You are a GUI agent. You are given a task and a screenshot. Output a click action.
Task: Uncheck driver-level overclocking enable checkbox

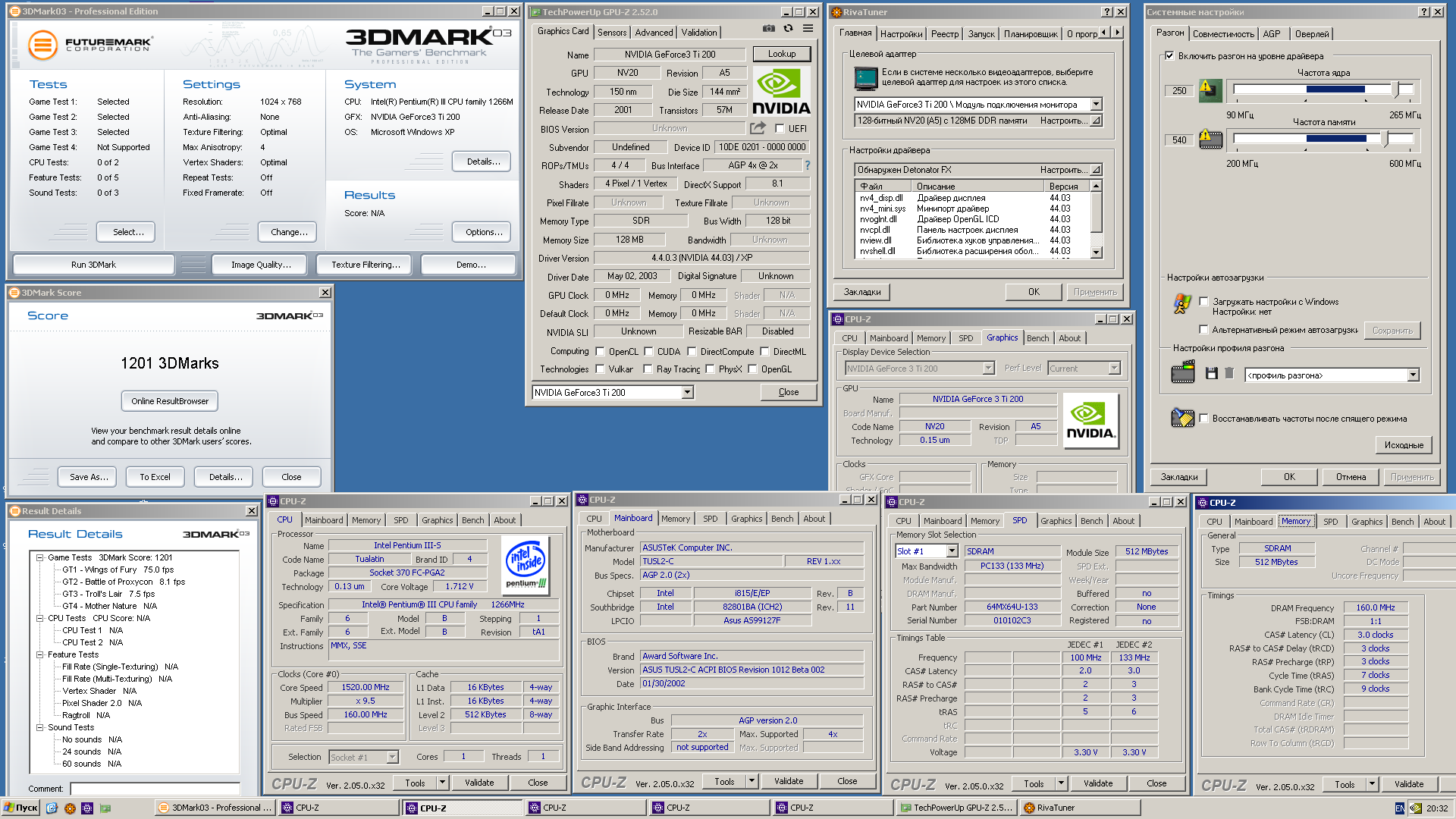(x=1169, y=56)
